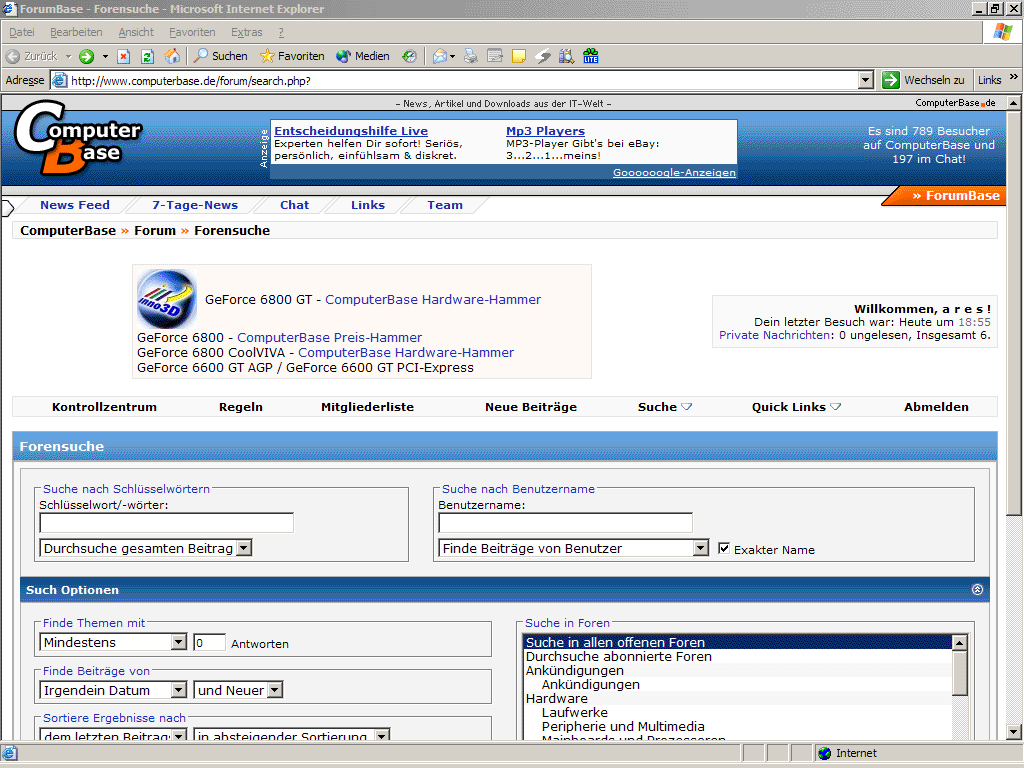Open the dem letzten Beitrag sort dropdown
This screenshot has width=1024, height=768.
pos(179,735)
